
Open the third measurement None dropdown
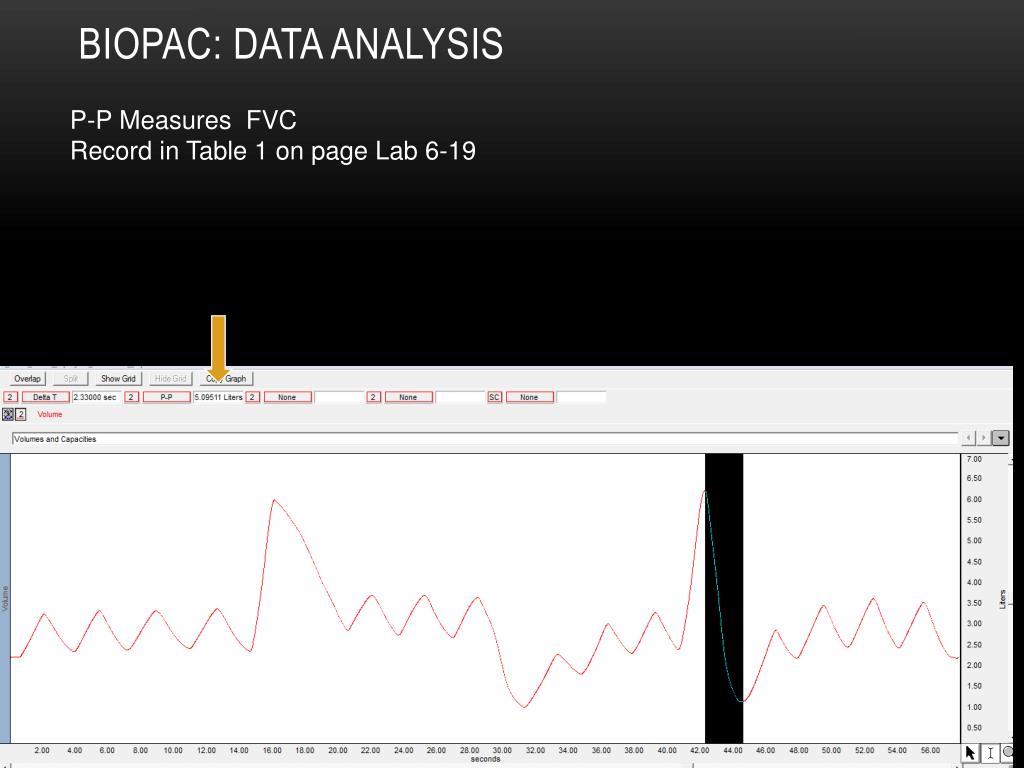point(287,397)
